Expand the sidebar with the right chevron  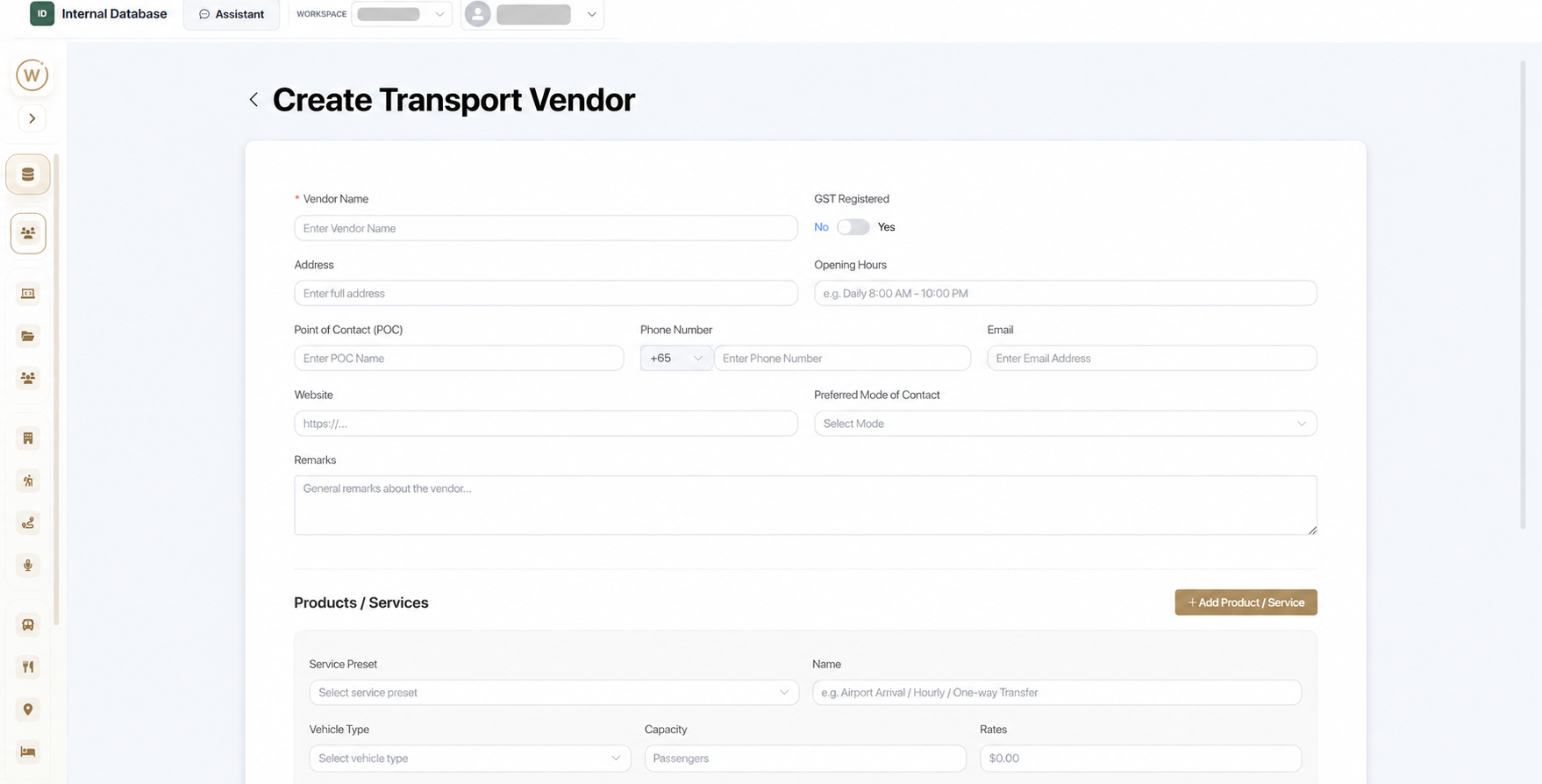click(32, 118)
